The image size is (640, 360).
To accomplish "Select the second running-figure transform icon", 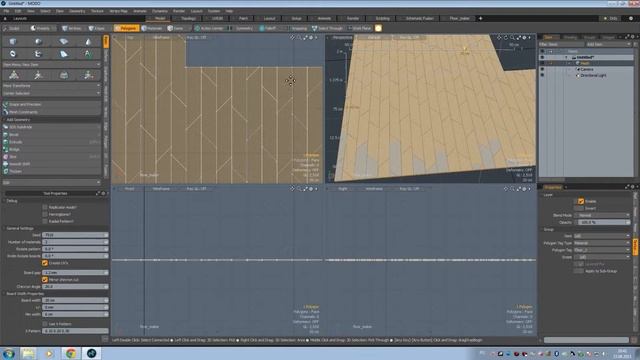I will pyautogui.click(x=38, y=75).
